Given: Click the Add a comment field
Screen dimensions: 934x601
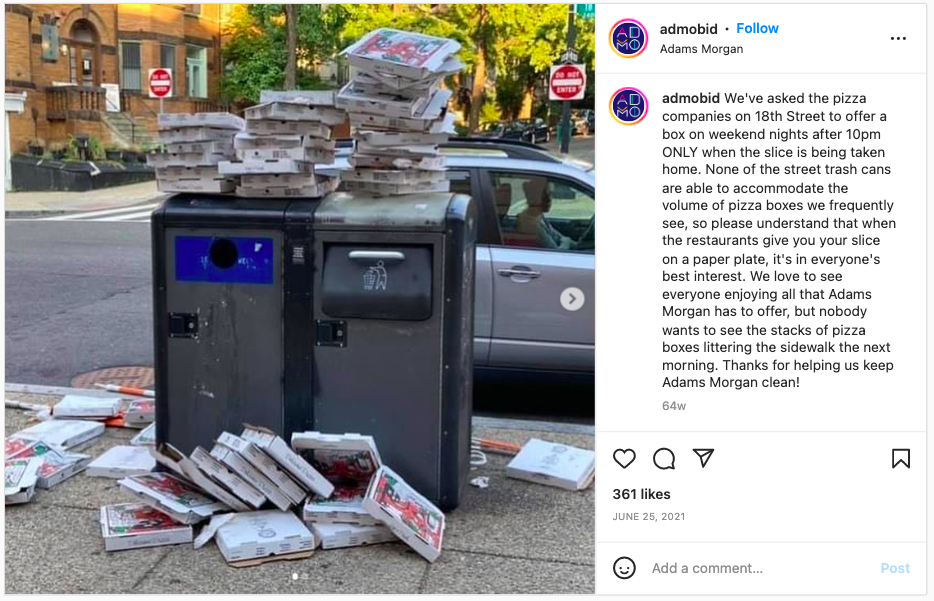Looking at the screenshot, I should [762, 568].
